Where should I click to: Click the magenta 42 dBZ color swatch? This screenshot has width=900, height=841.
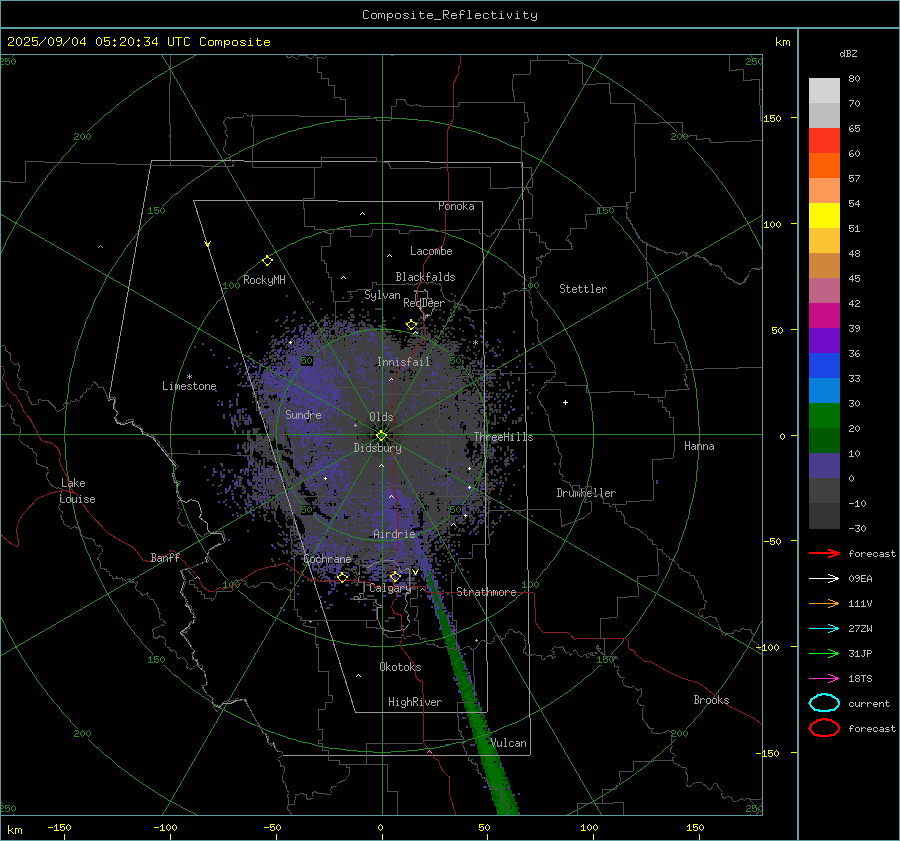pos(824,315)
